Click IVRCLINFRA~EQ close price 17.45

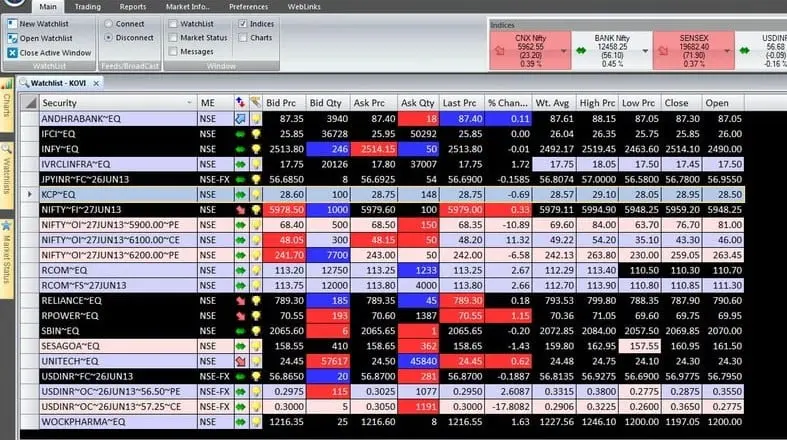point(682,164)
